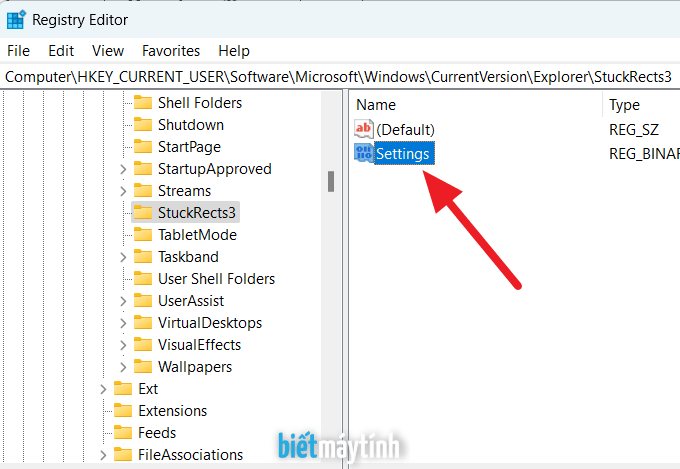Click the registry path address bar
680x469 pixels.
point(340,77)
